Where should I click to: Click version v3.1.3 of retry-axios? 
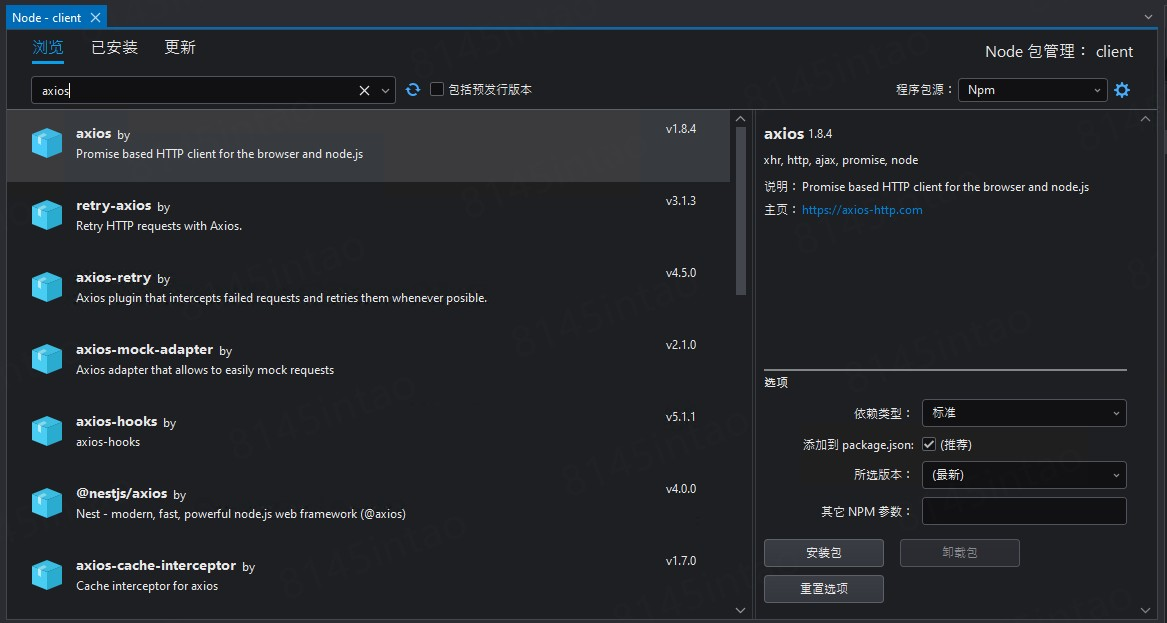click(x=680, y=201)
